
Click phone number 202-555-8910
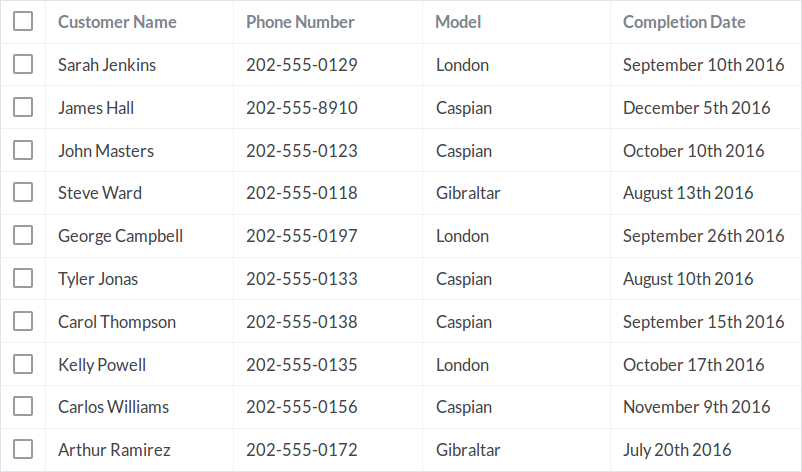pyautogui.click(x=302, y=108)
